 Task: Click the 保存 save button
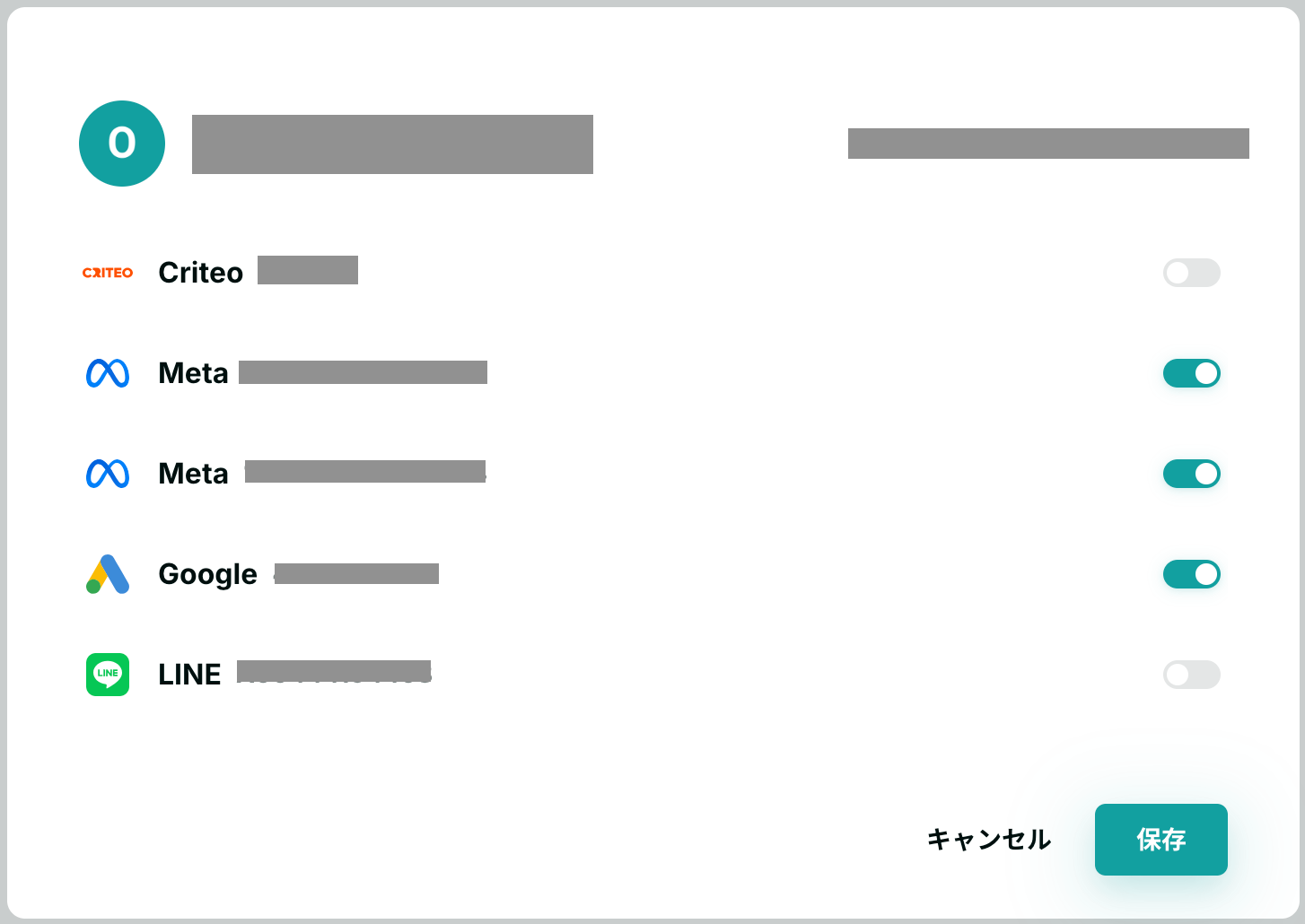(1161, 840)
